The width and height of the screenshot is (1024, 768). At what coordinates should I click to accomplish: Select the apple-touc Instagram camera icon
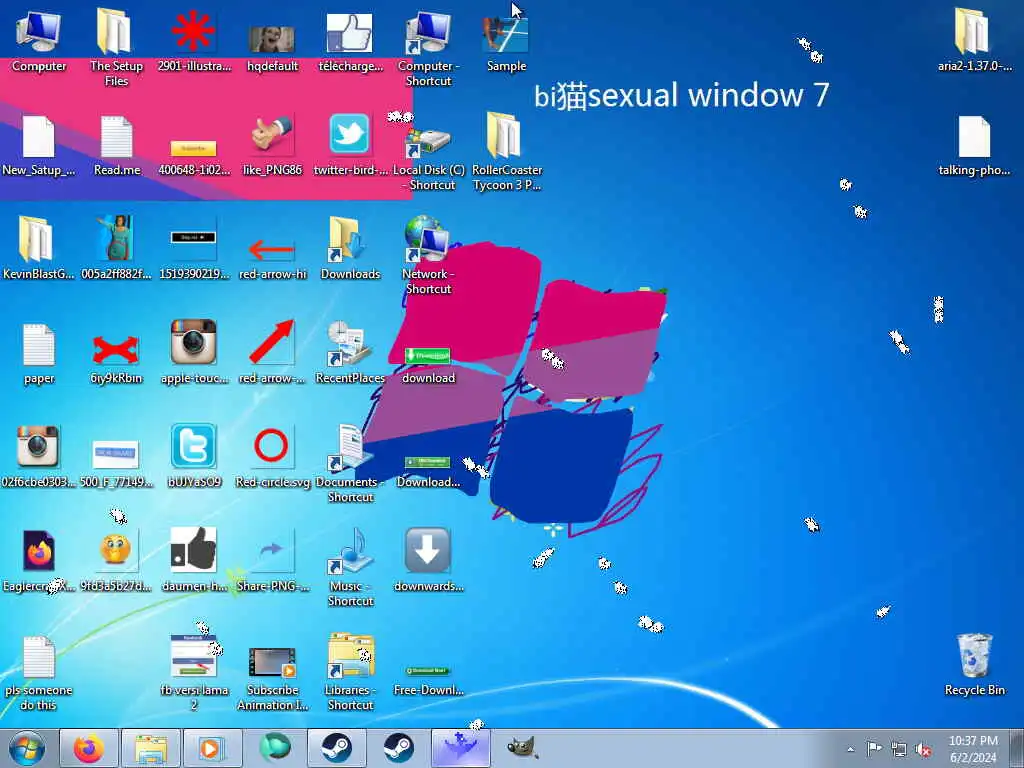pos(194,351)
